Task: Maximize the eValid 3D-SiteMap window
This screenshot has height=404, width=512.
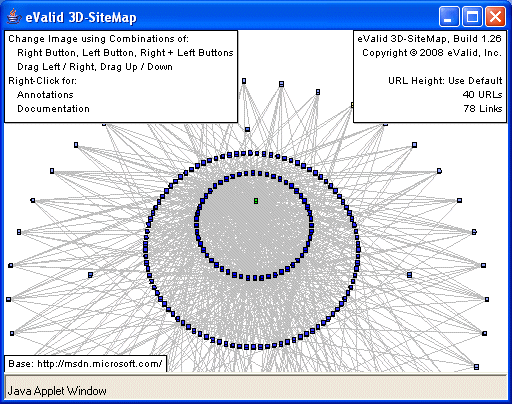Action: tap(472, 16)
